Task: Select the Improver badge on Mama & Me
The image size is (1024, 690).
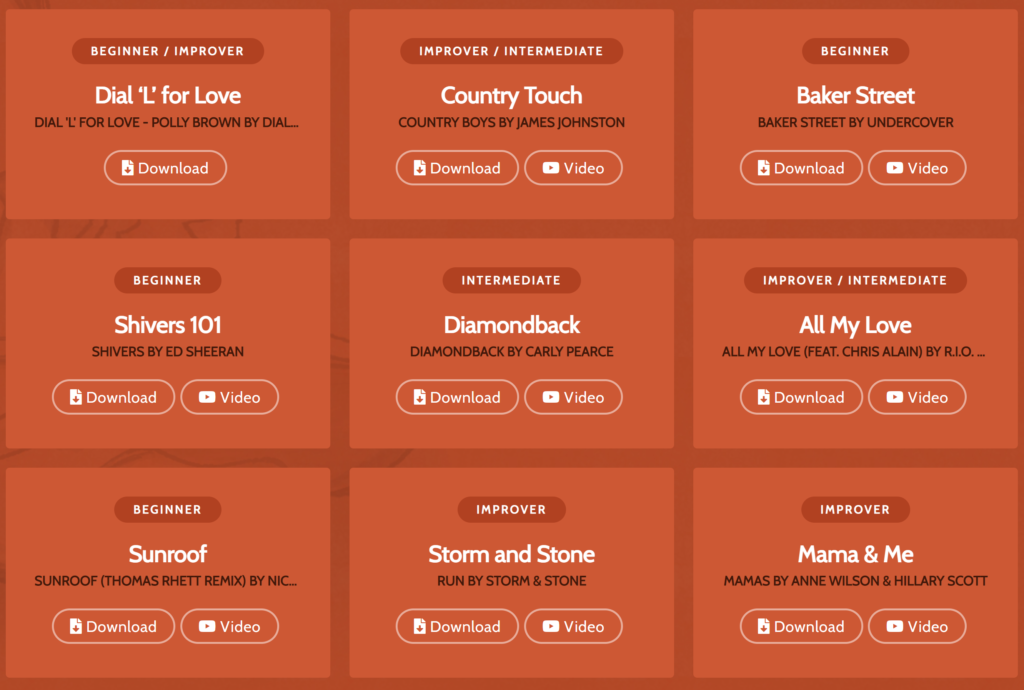Action: 856,509
